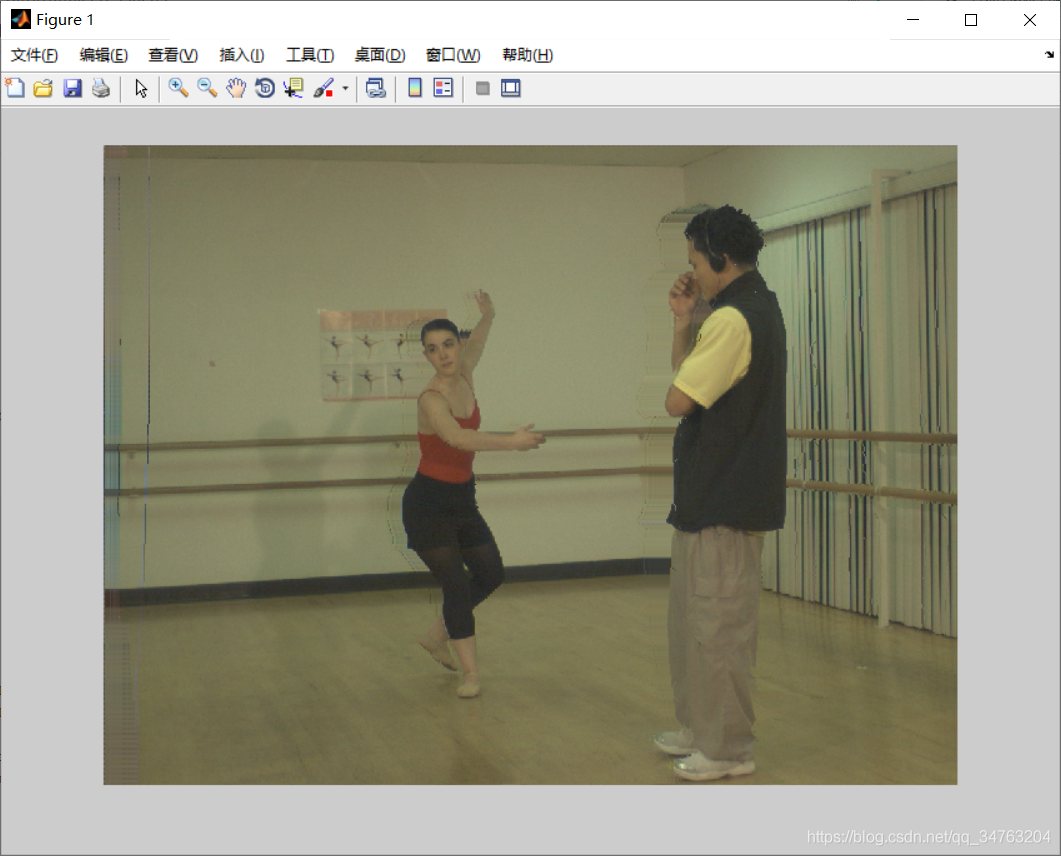Toggle the Brush data tool
Viewport: 1061px width, 856px height.
pos(323,88)
